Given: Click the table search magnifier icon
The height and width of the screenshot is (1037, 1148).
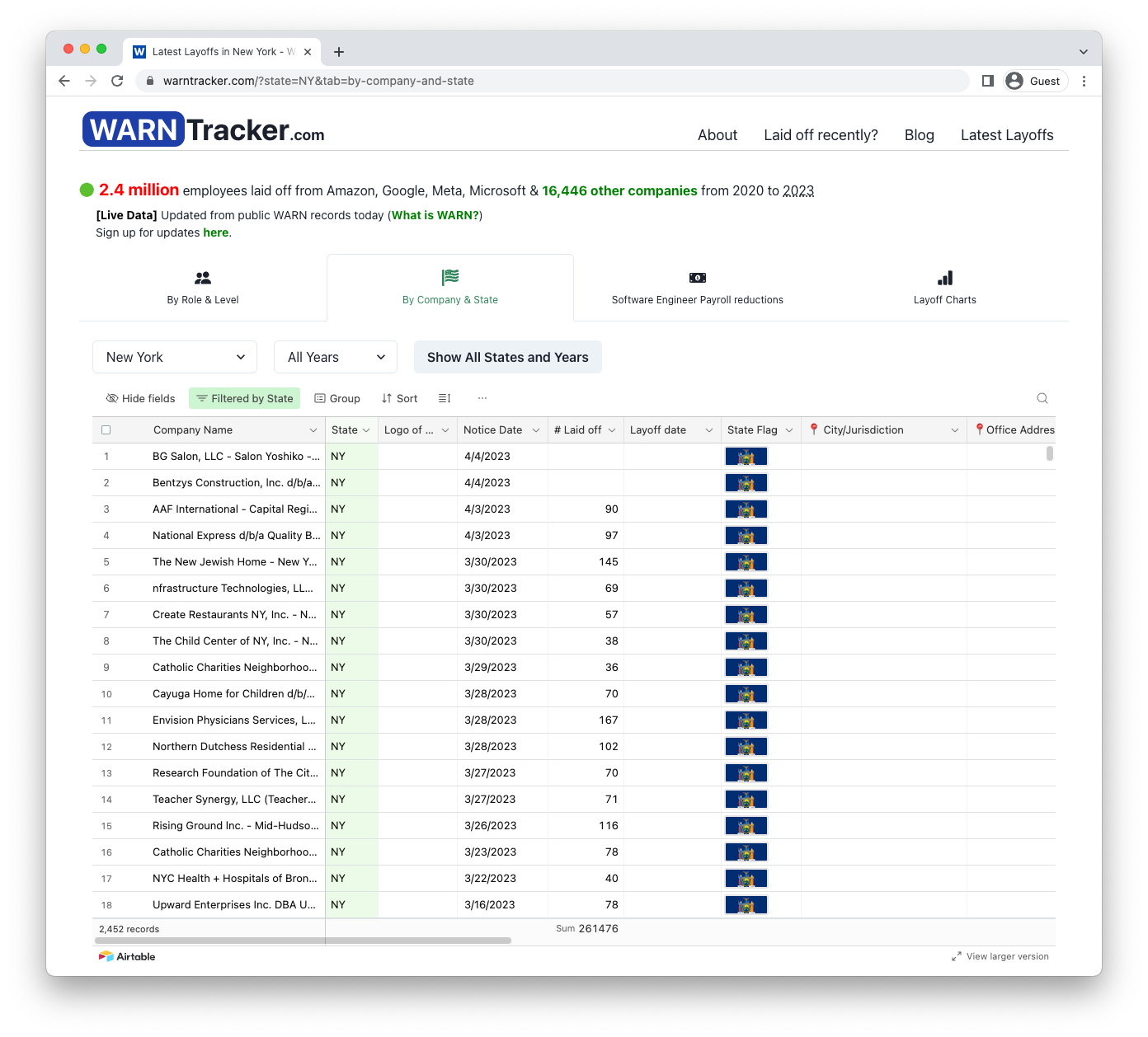Looking at the screenshot, I should click(x=1042, y=398).
